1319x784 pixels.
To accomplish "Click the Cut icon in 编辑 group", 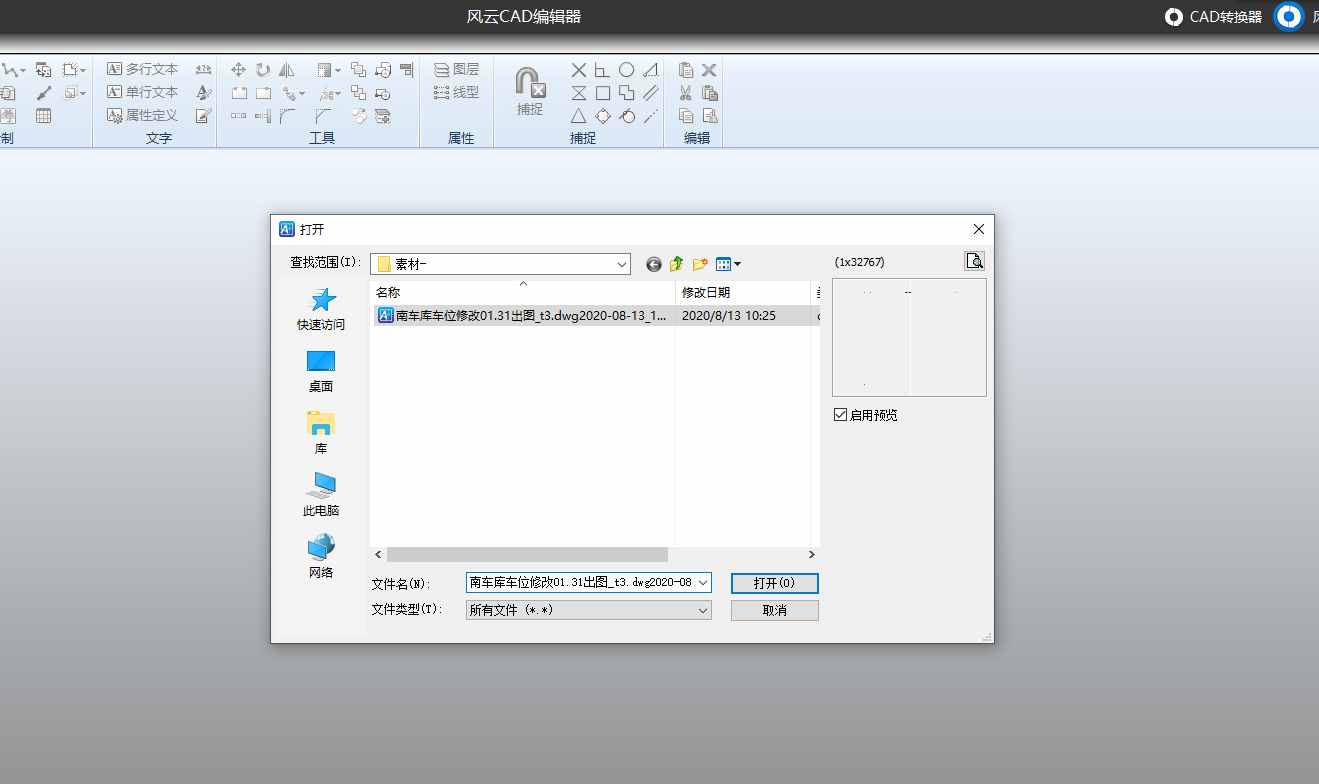I will click(x=686, y=92).
